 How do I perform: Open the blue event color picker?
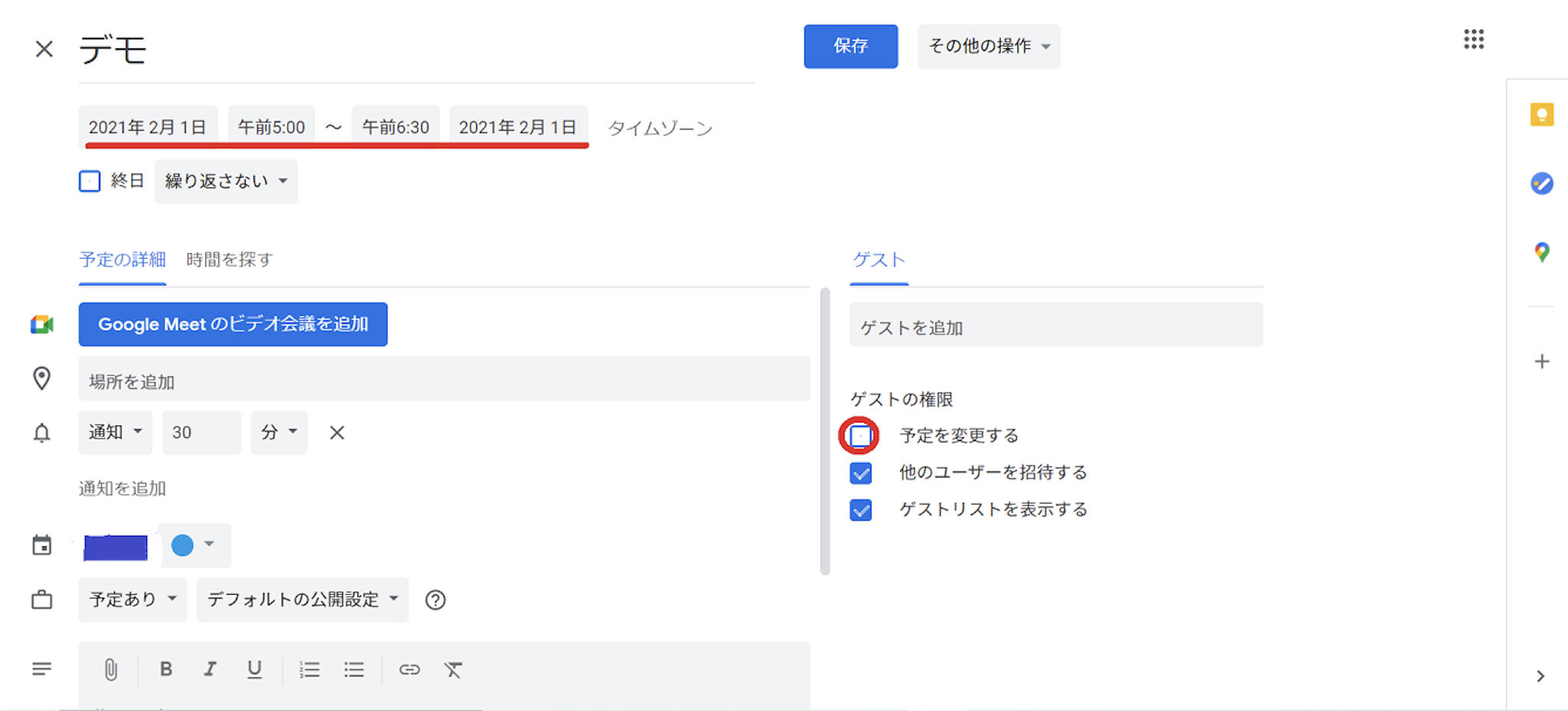pyautogui.click(x=193, y=546)
